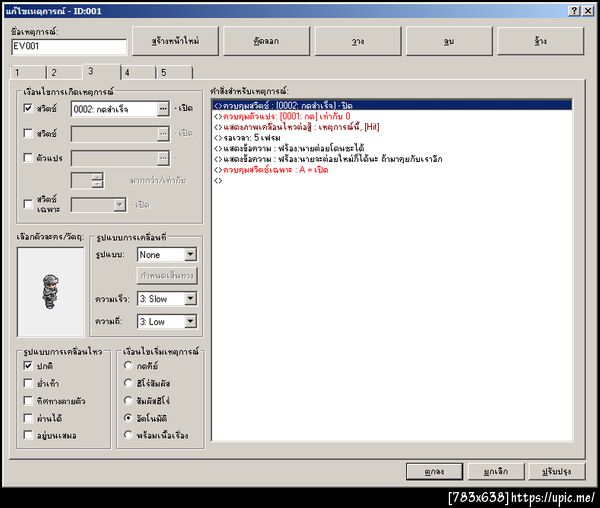600x508 pixels.
Task: Click ellipsis button of the ตัวแปร field
Action: tap(163, 158)
